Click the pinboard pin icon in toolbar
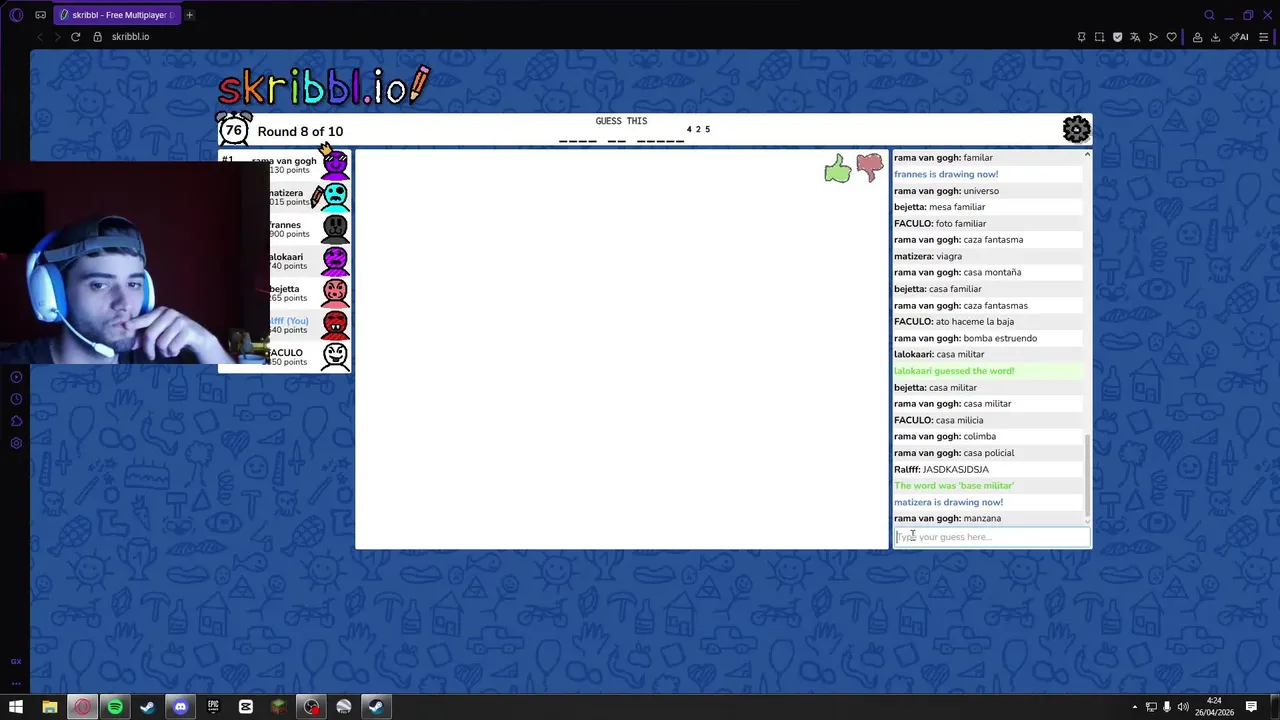Image resolution: width=1280 pixels, height=720 pixels. (x=1081, y=37)
